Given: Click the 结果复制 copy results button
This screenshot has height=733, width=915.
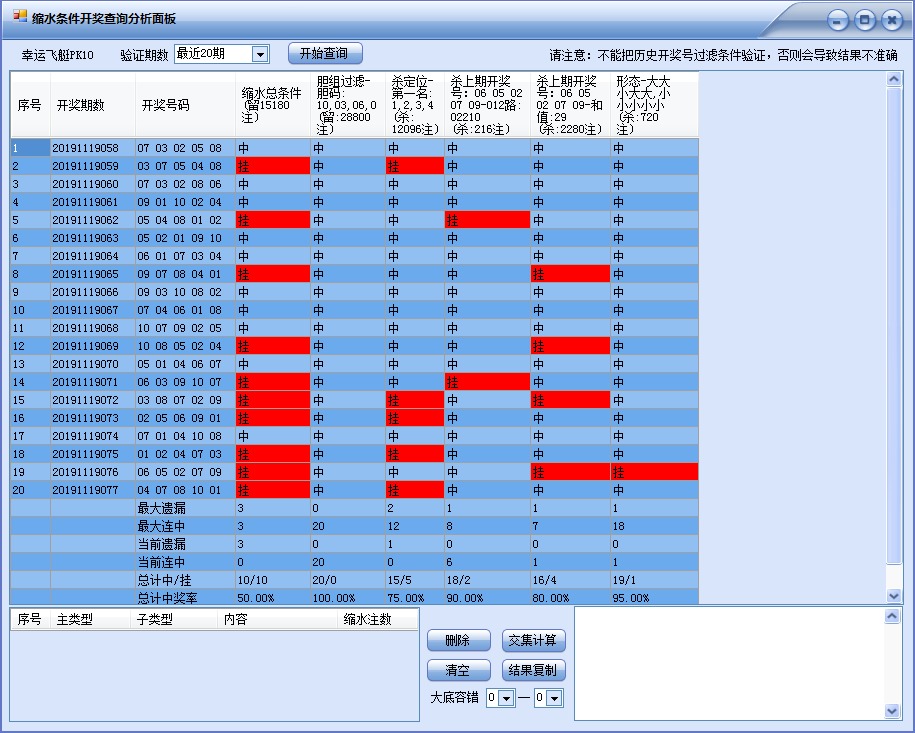Looking at the screenshot, I should pos(534,670).
